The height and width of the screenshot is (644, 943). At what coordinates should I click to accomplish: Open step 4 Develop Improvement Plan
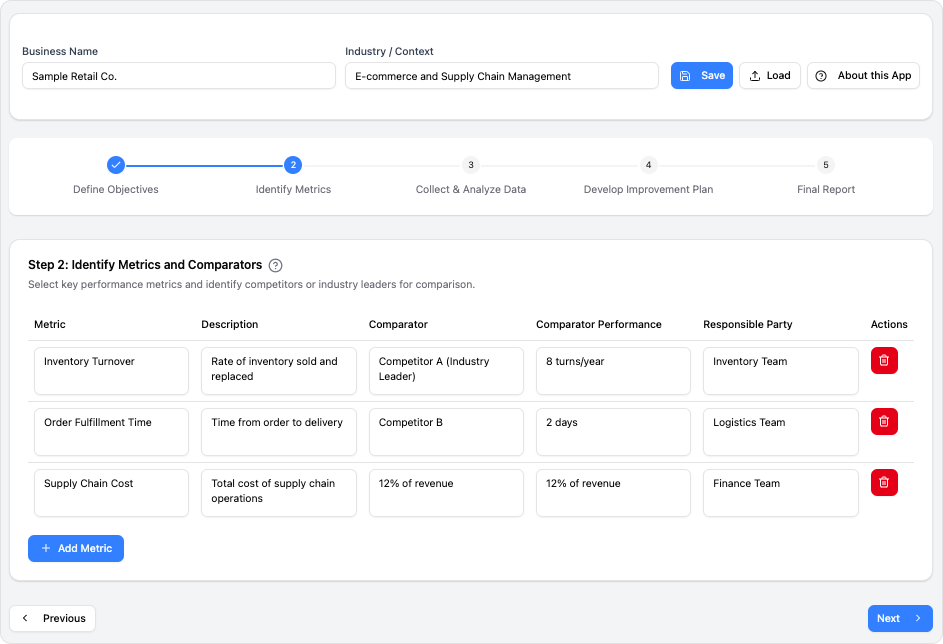coord(648,165)
